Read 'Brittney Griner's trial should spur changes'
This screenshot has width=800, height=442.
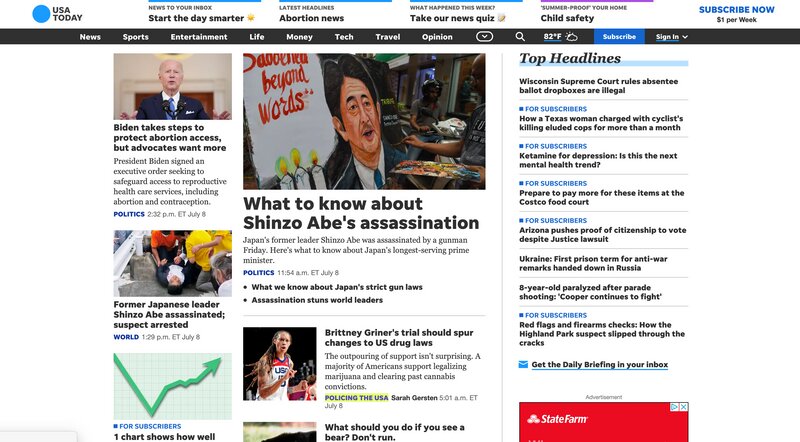pyautogui.click(x=399, y=337)
